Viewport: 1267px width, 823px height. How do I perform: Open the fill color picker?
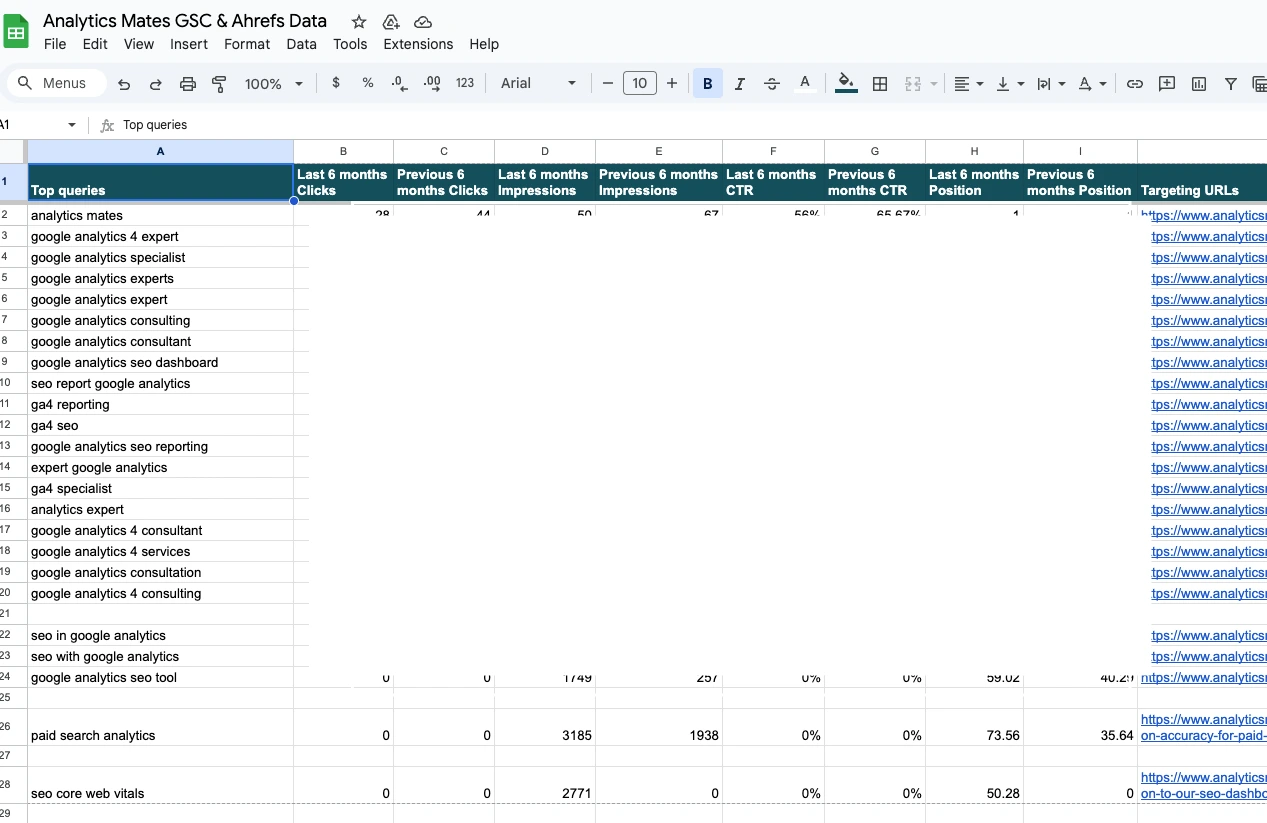pyautogui.click(x=846, y=83)
